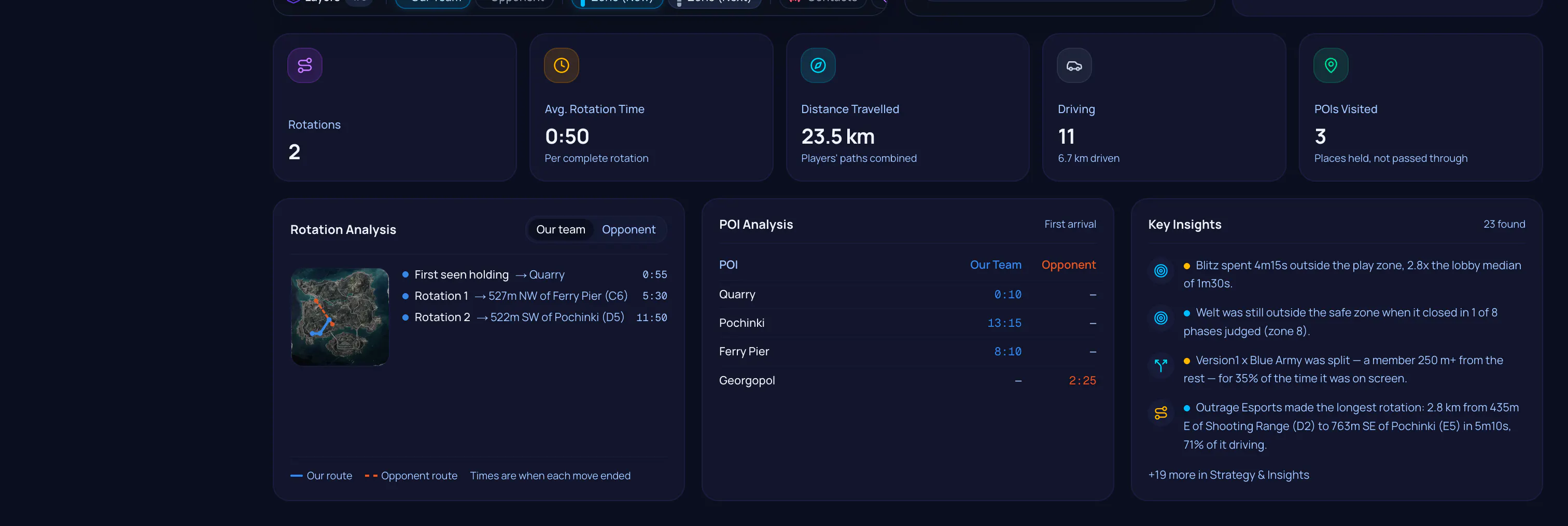Click the '6.7 km driven' text

click(1088, 158)
